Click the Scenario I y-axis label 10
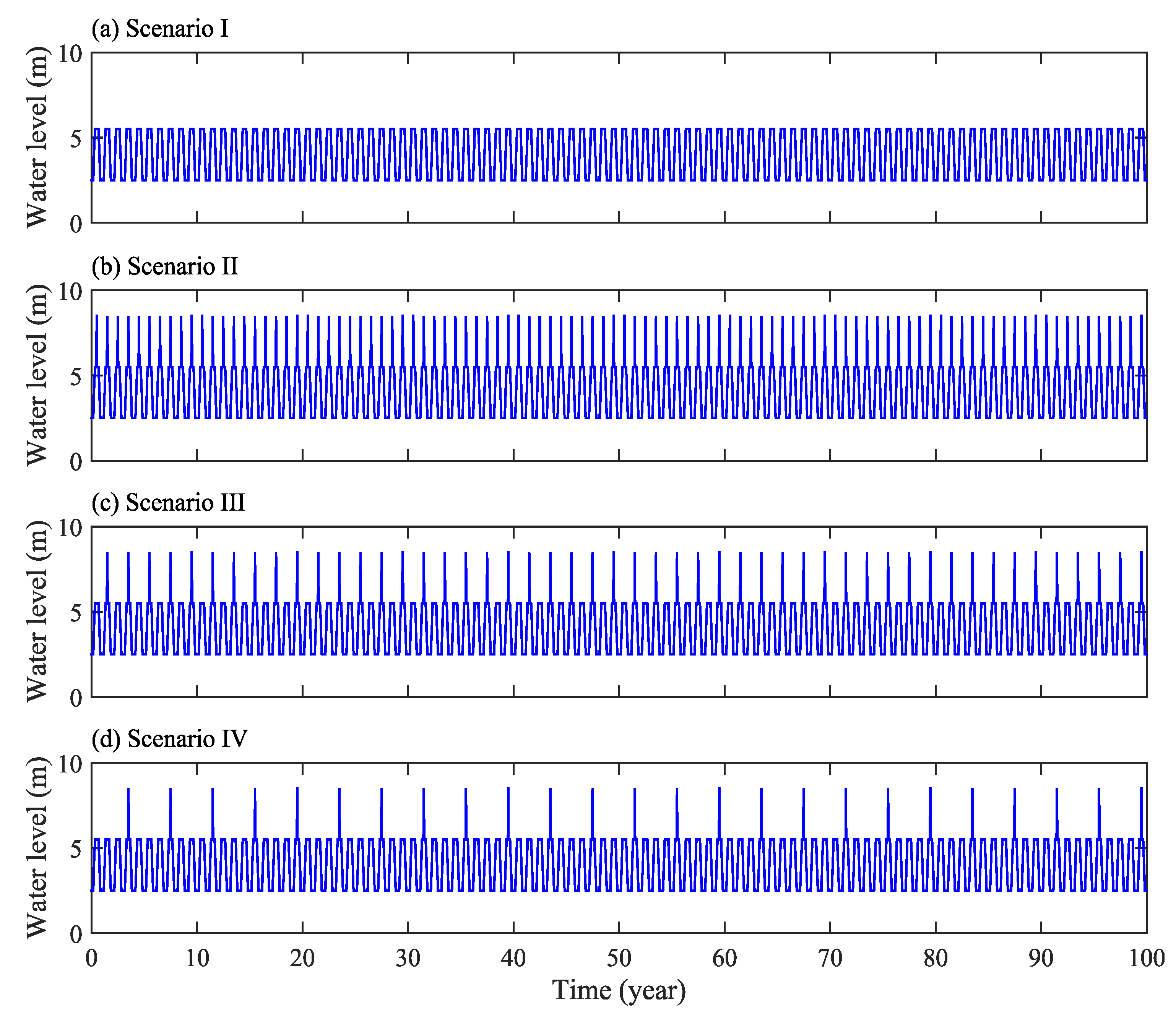Image resolution: width=1176 pixels, height=1019 pixels. click(70, 54)
